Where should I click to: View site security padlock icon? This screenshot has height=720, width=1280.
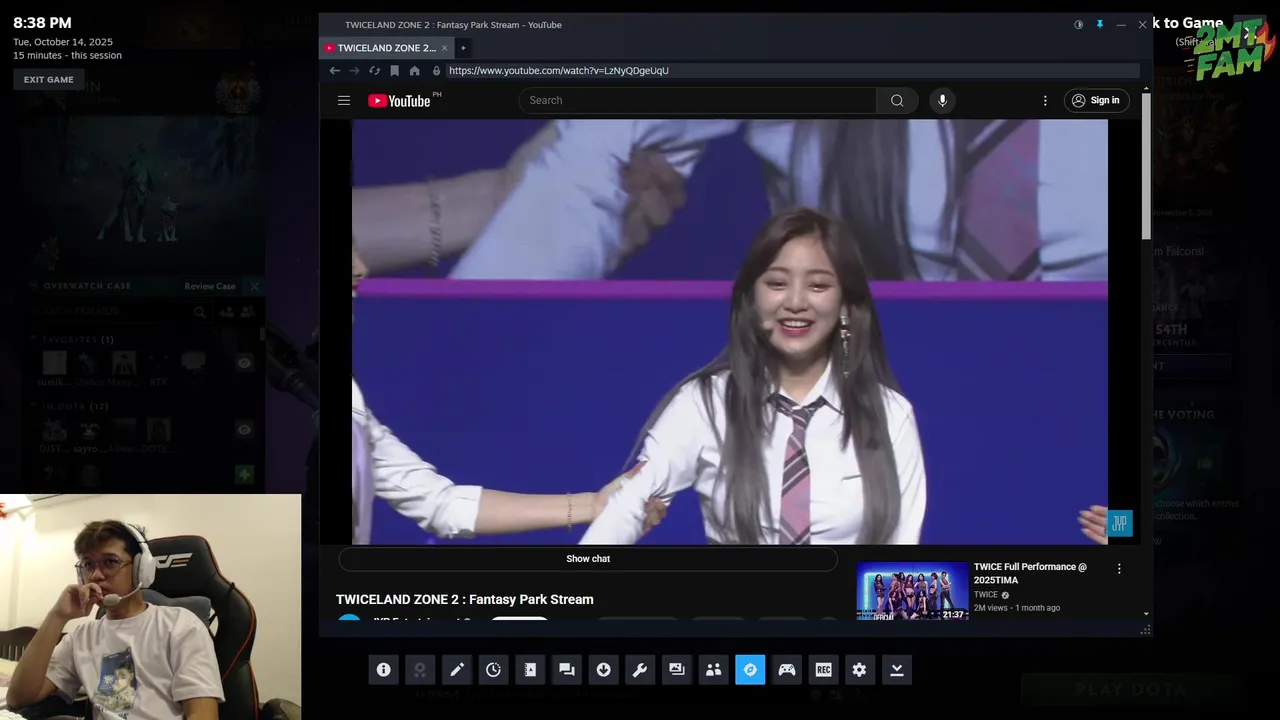point(436,71)
